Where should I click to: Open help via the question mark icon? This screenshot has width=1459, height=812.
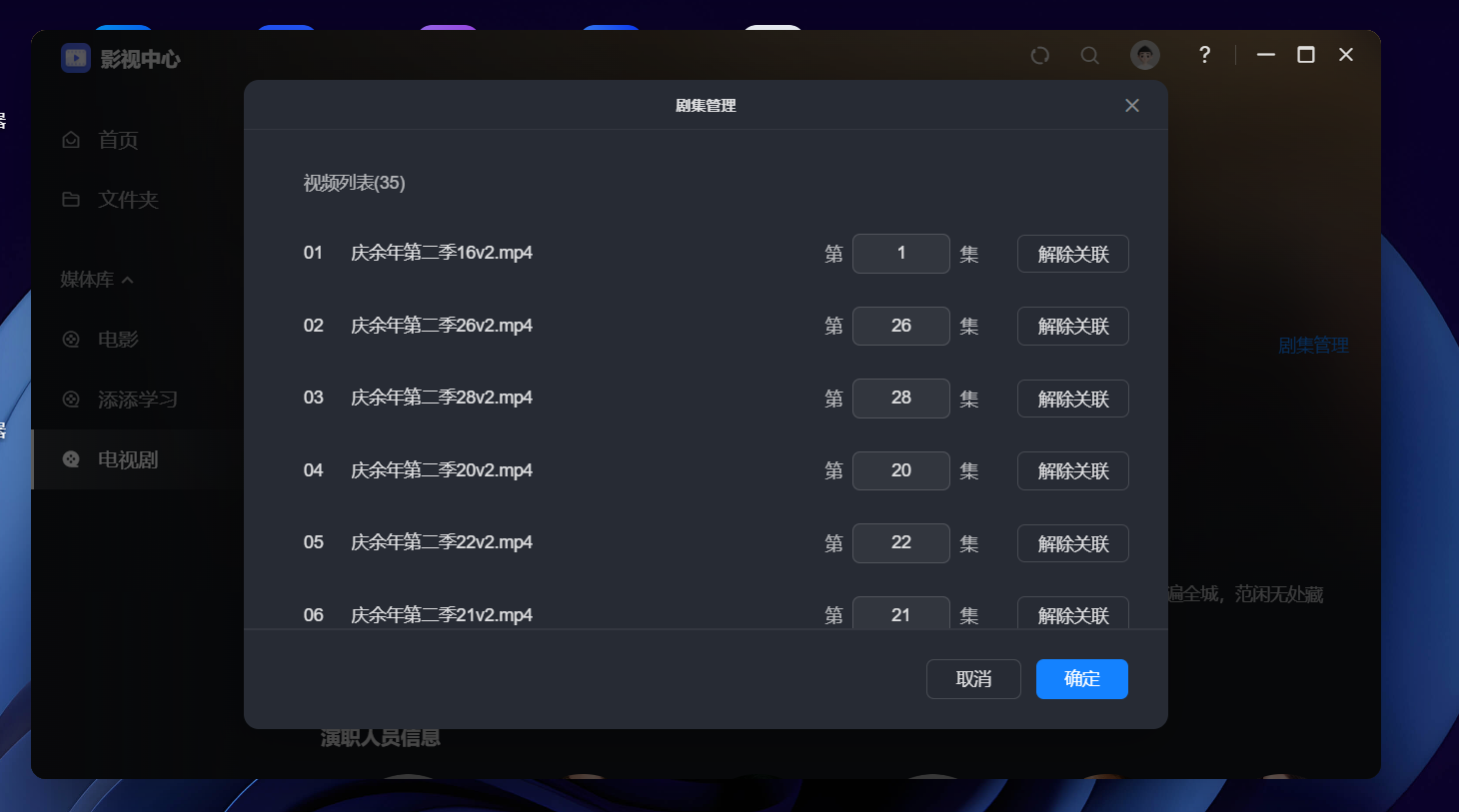click(1204, 55)
